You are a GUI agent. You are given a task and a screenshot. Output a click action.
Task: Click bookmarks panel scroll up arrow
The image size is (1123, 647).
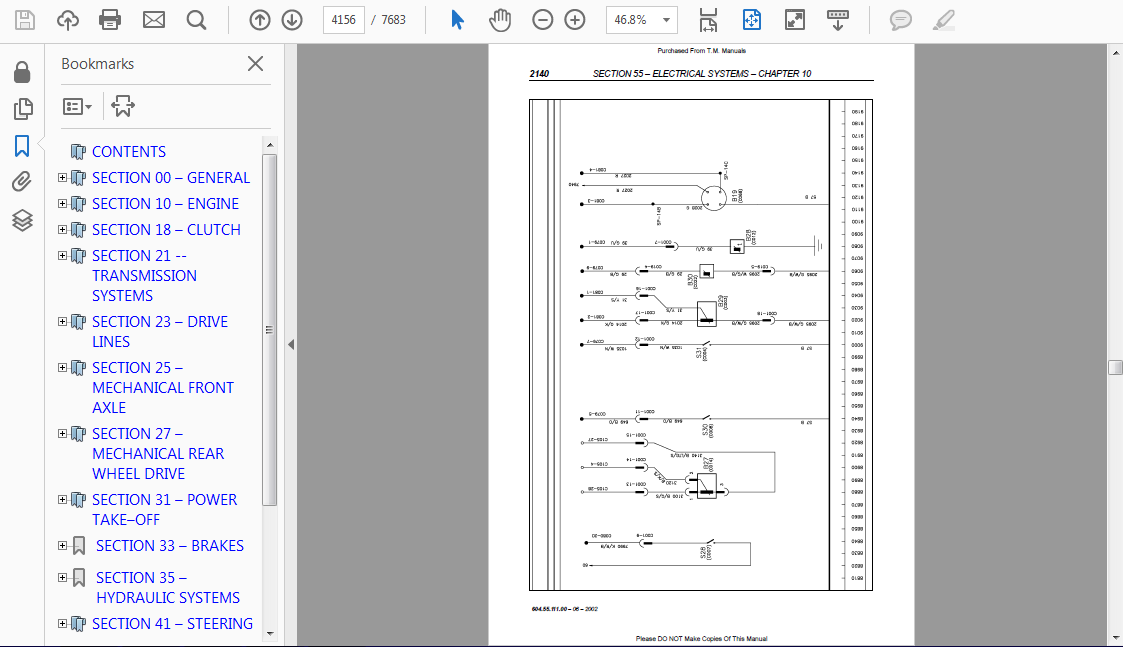[270, 145]
